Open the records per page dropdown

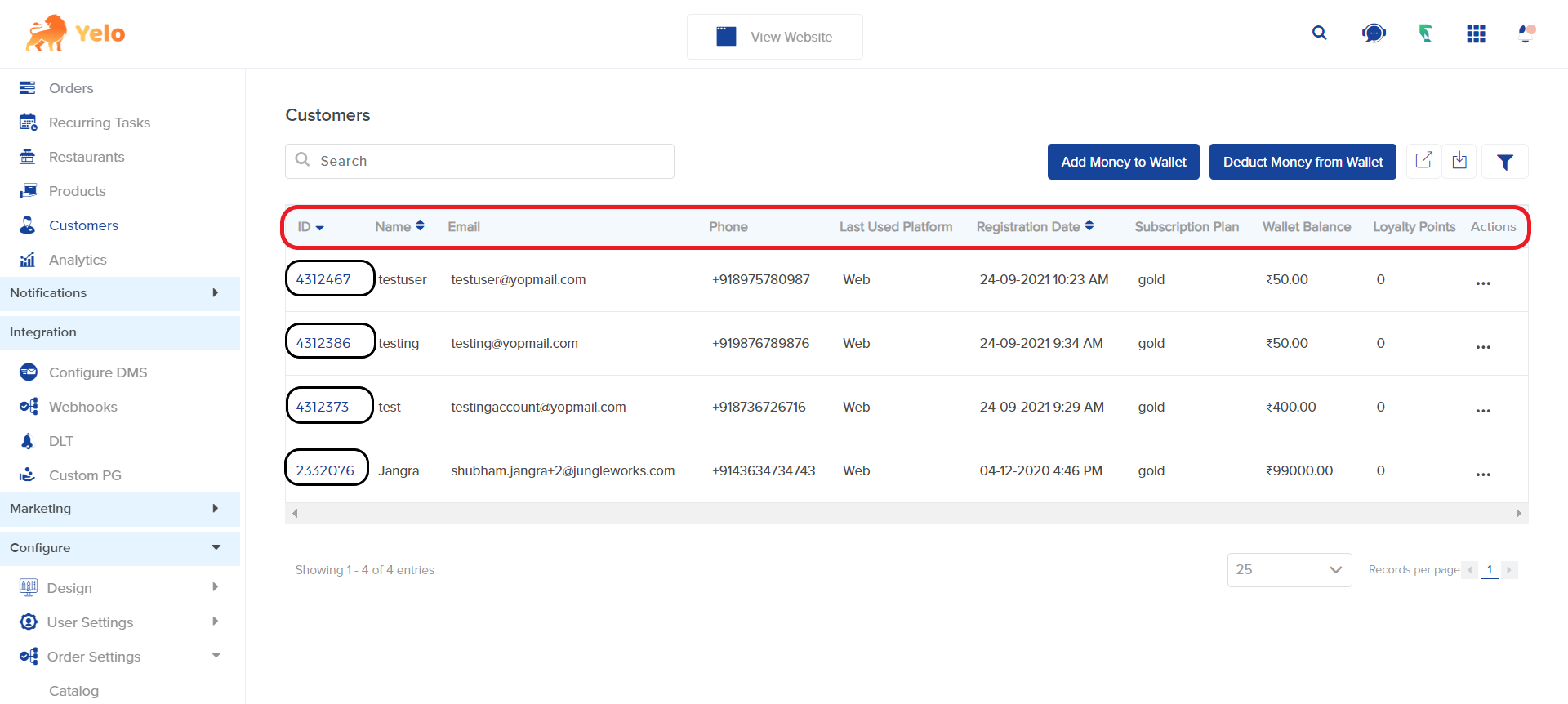tap(1289, 569)
